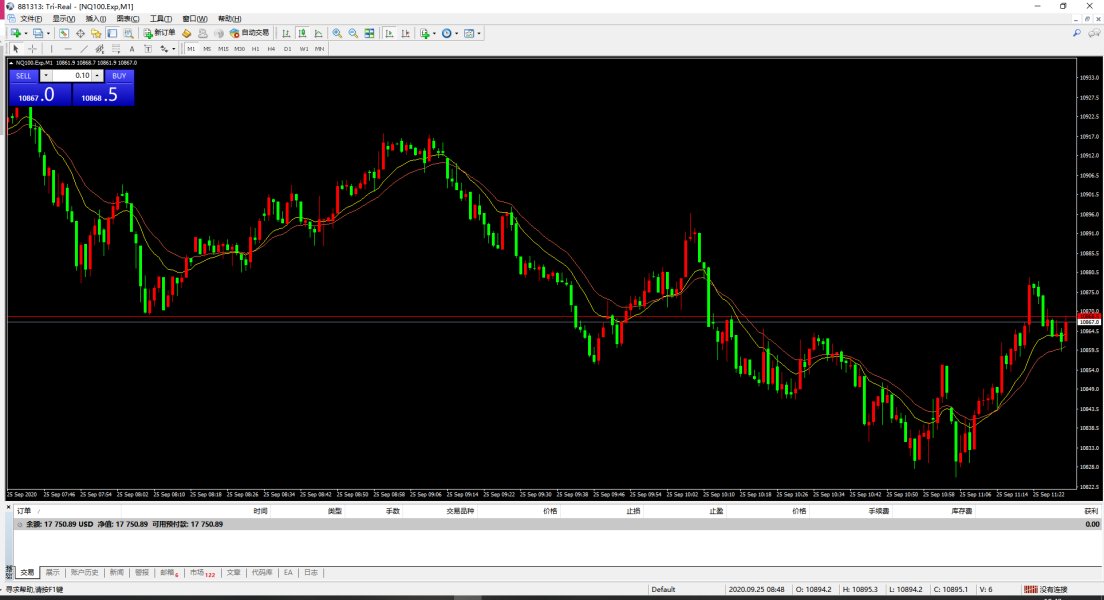The image size is (1104, 600).
Task: Click the search magnifier icon top right
Action: (x=1077, y=33)
